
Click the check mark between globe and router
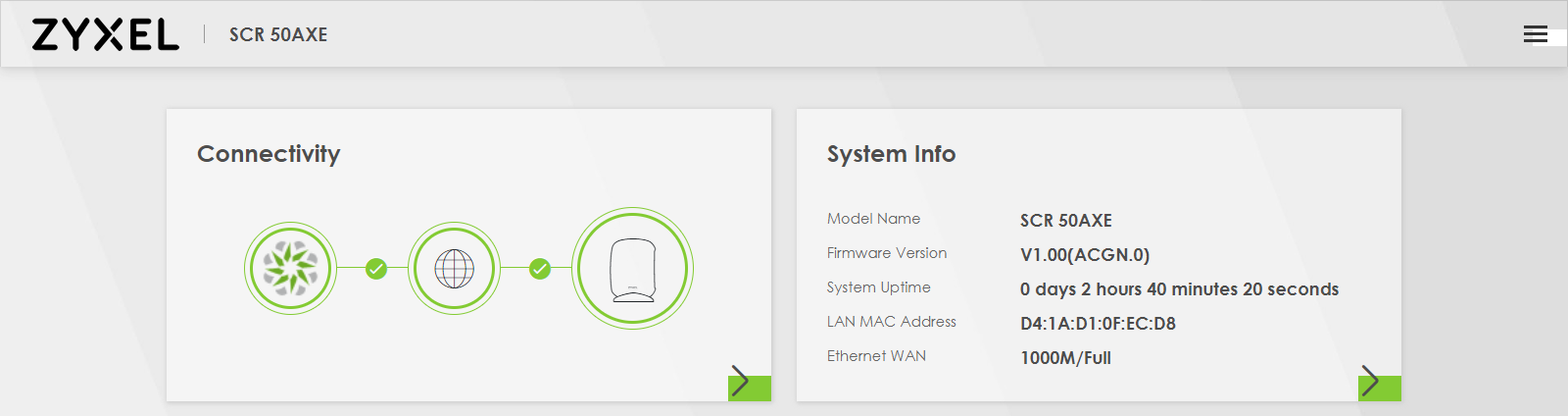(540, 268)
